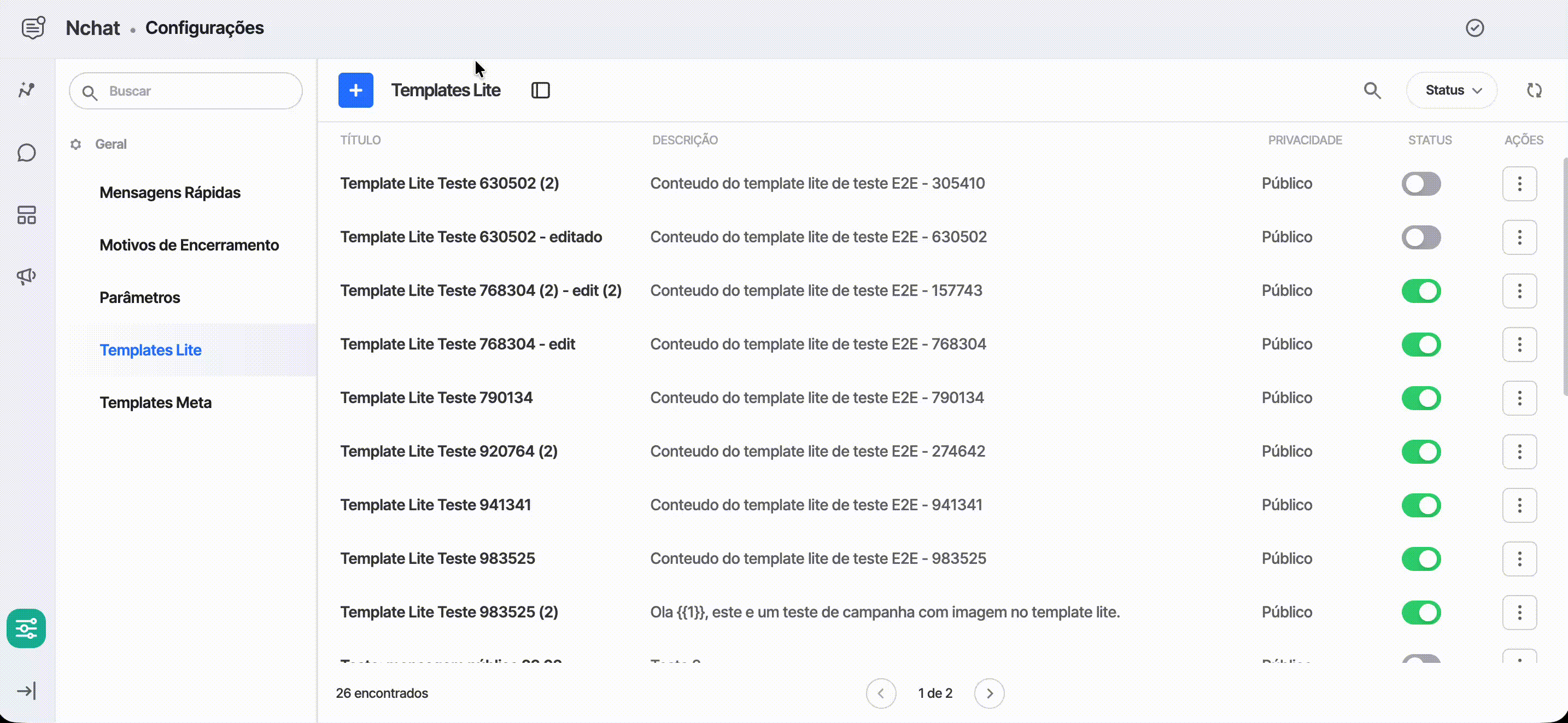Open actions menu for Template Lite Teste 983525
The width and height of the screenshot is (1568, 723).
[1519, 558]
